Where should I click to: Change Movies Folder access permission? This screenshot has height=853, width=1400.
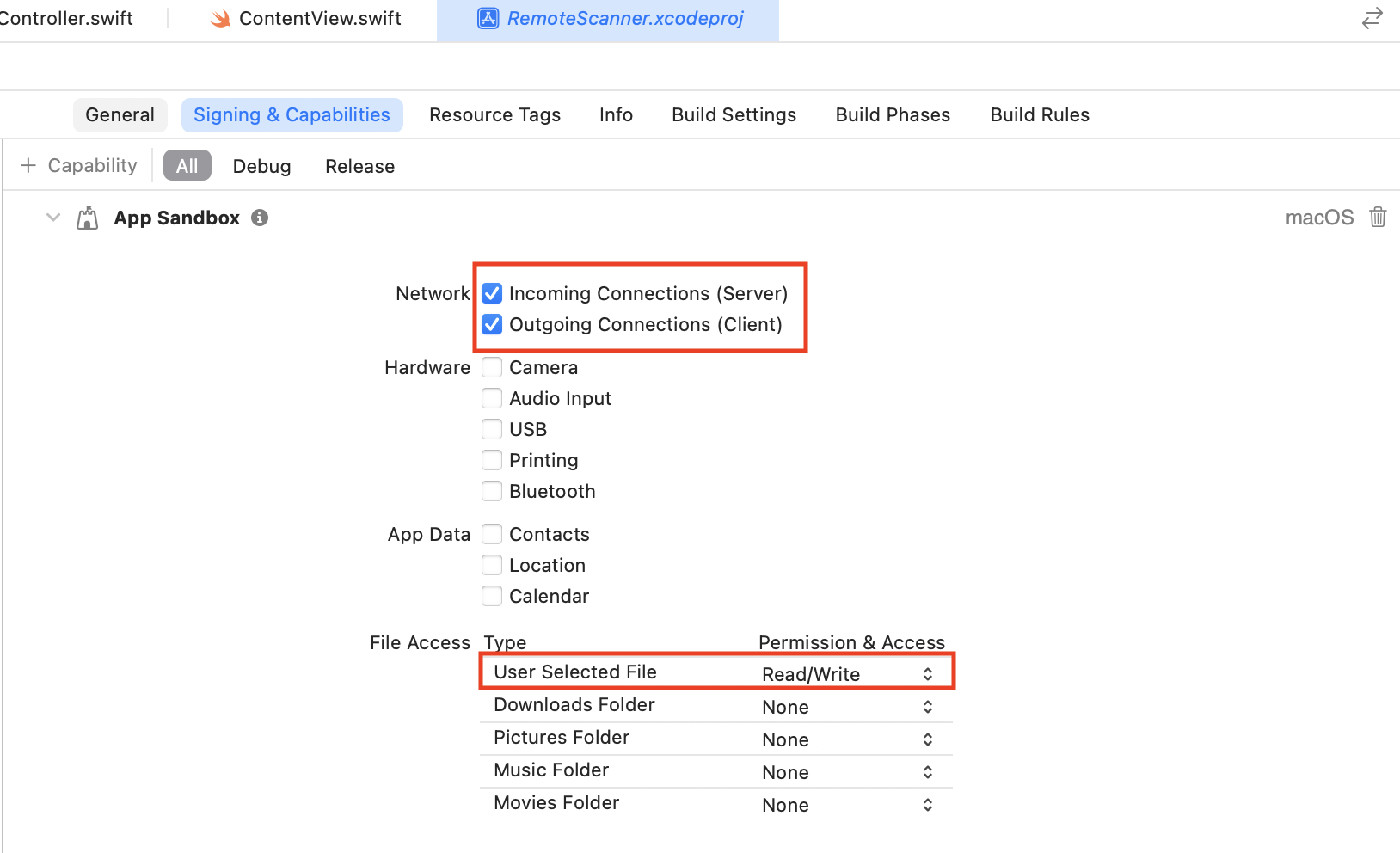click(x=927, y=805)
